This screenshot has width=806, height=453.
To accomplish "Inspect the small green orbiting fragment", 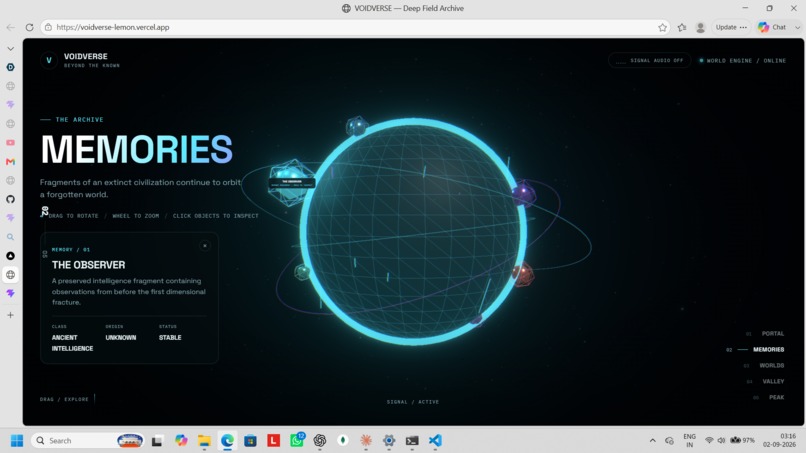I will coord(302,271).
